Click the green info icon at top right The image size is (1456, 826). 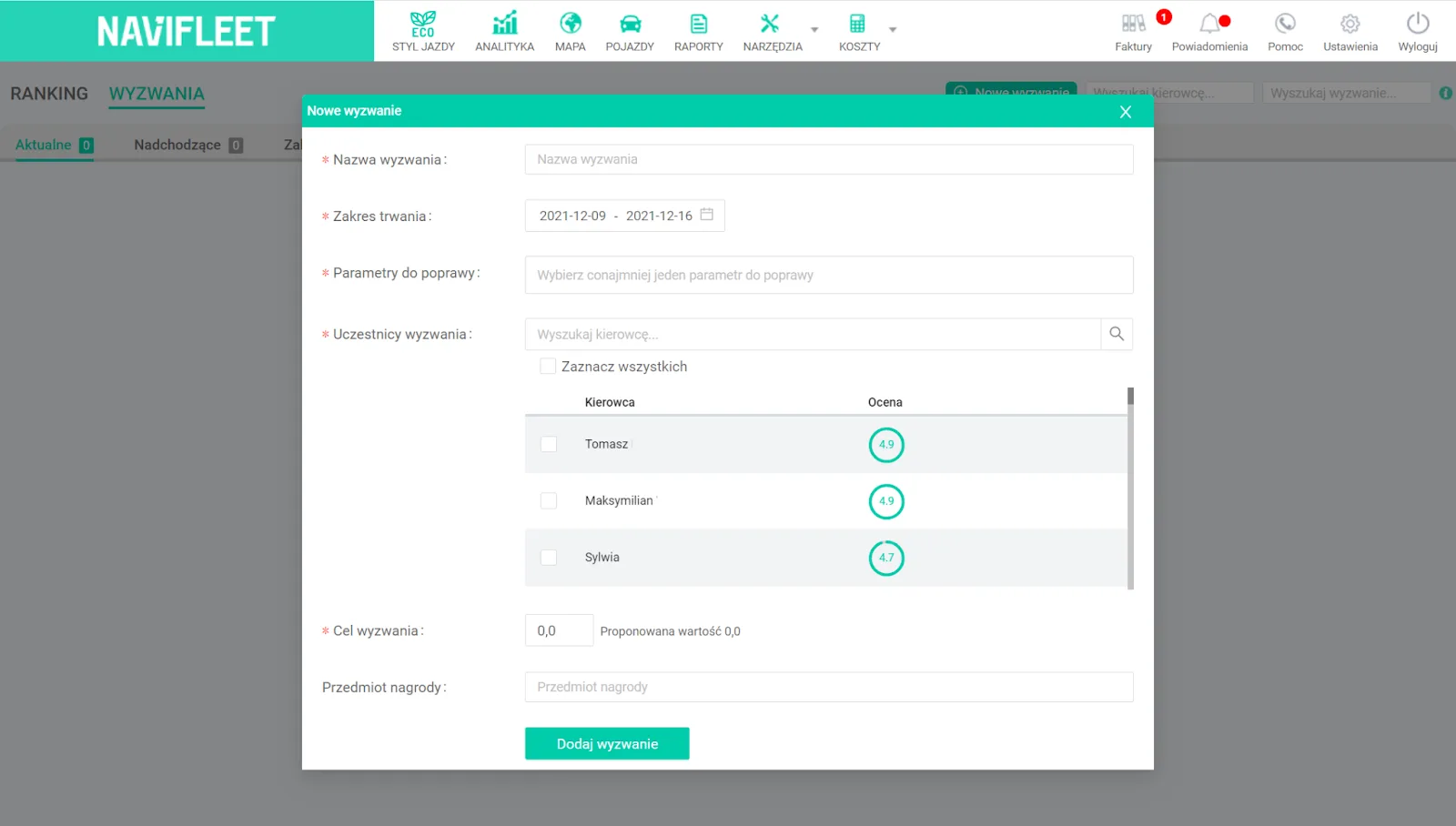click(x=1445, y=93)
